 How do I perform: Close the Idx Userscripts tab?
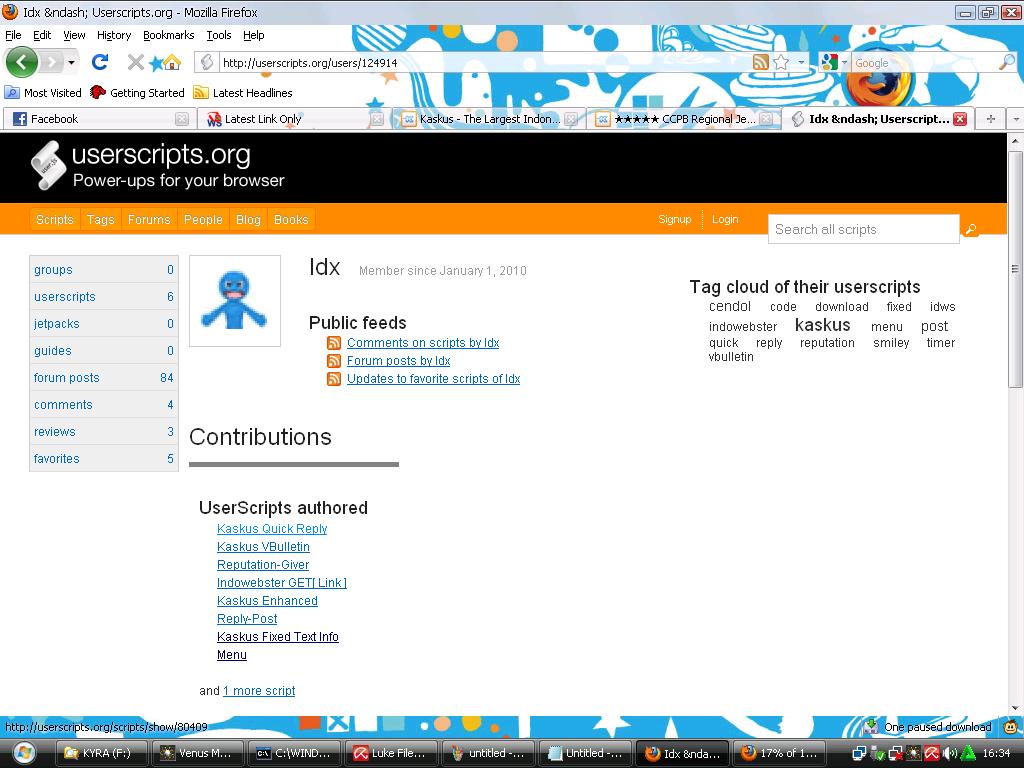pos(960,119)
